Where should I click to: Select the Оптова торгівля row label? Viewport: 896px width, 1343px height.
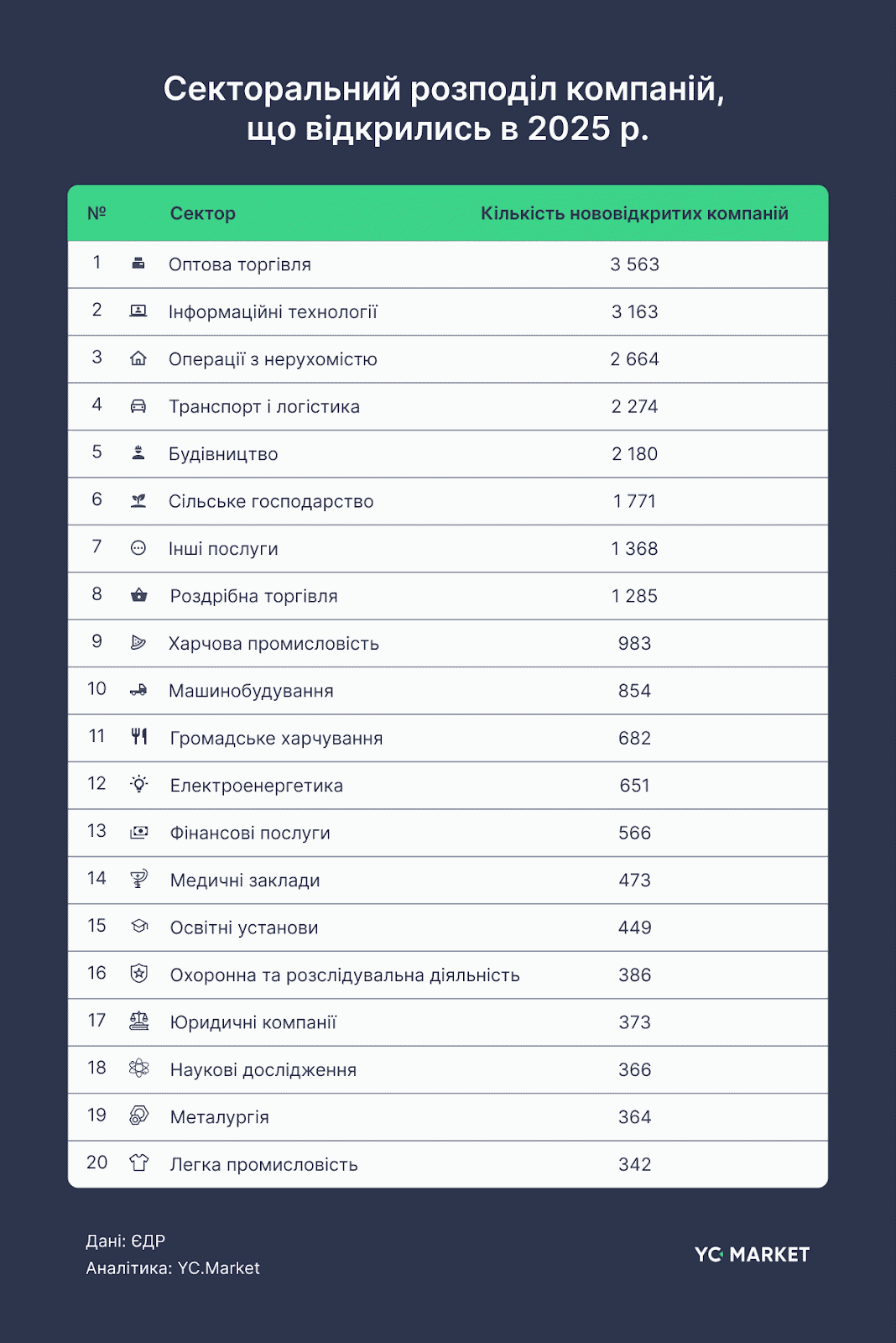point(240,265)
